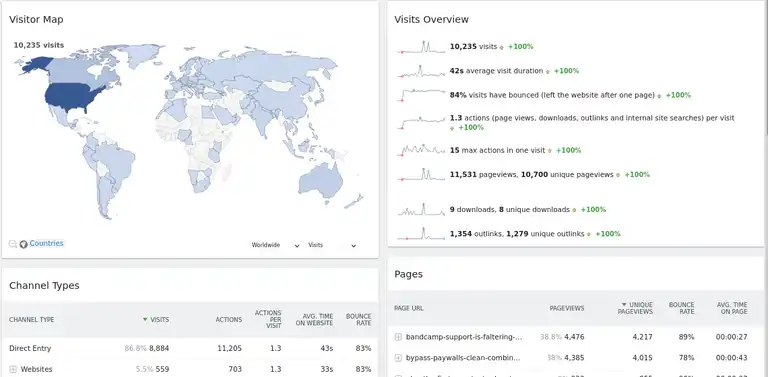The image size is (768, 377).
Task: Click the evolution icon after "unique downloads"
Action: click(x=574, y=210)
